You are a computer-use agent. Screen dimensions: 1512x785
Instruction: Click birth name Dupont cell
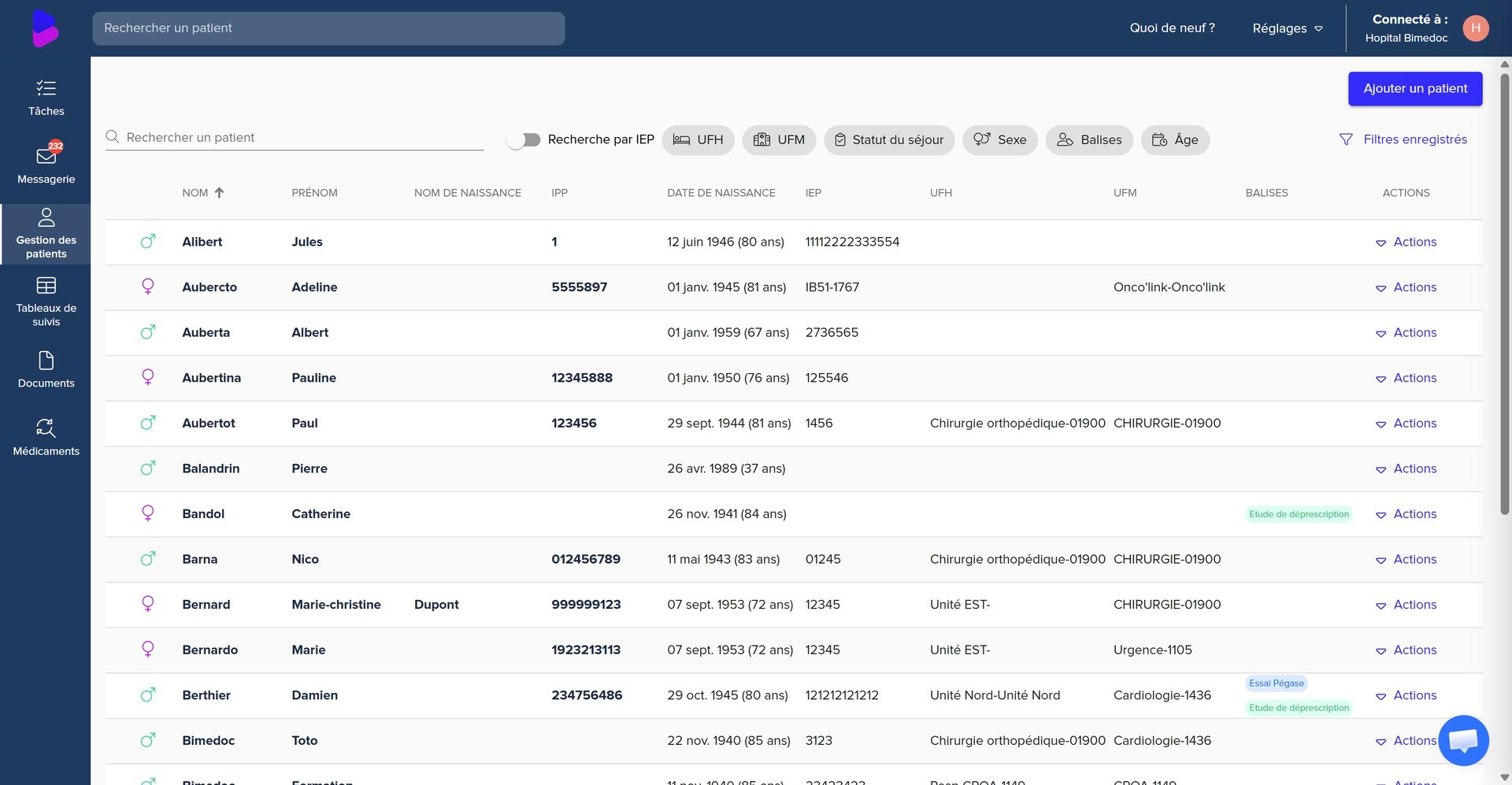436,605
